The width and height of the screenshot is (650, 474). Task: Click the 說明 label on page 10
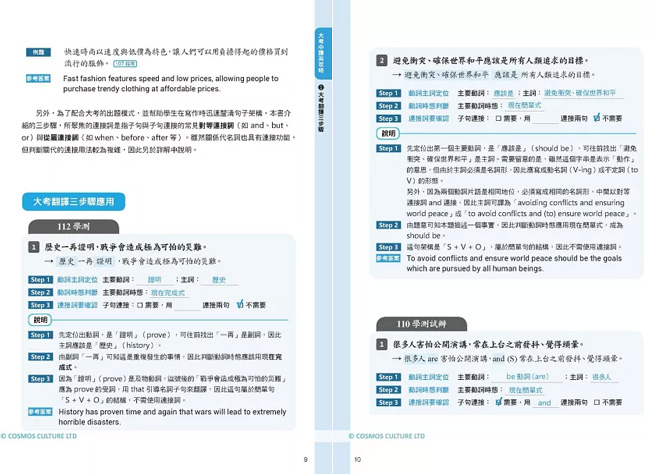coord(388,133)
